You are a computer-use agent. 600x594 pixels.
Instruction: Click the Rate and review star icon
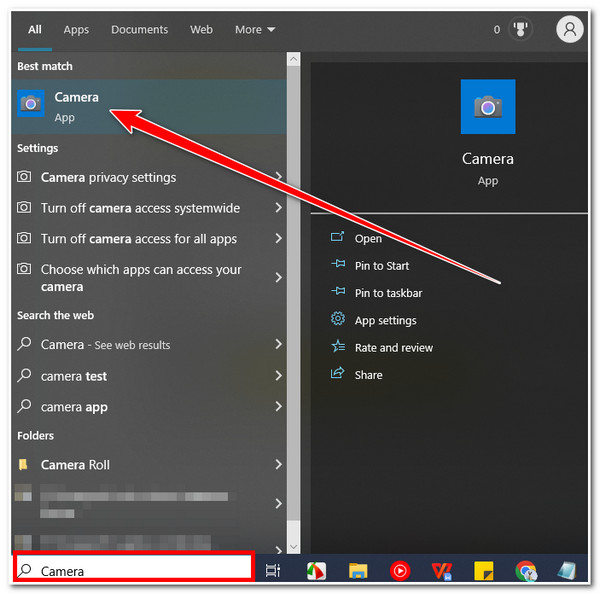(x=338, y=346)
